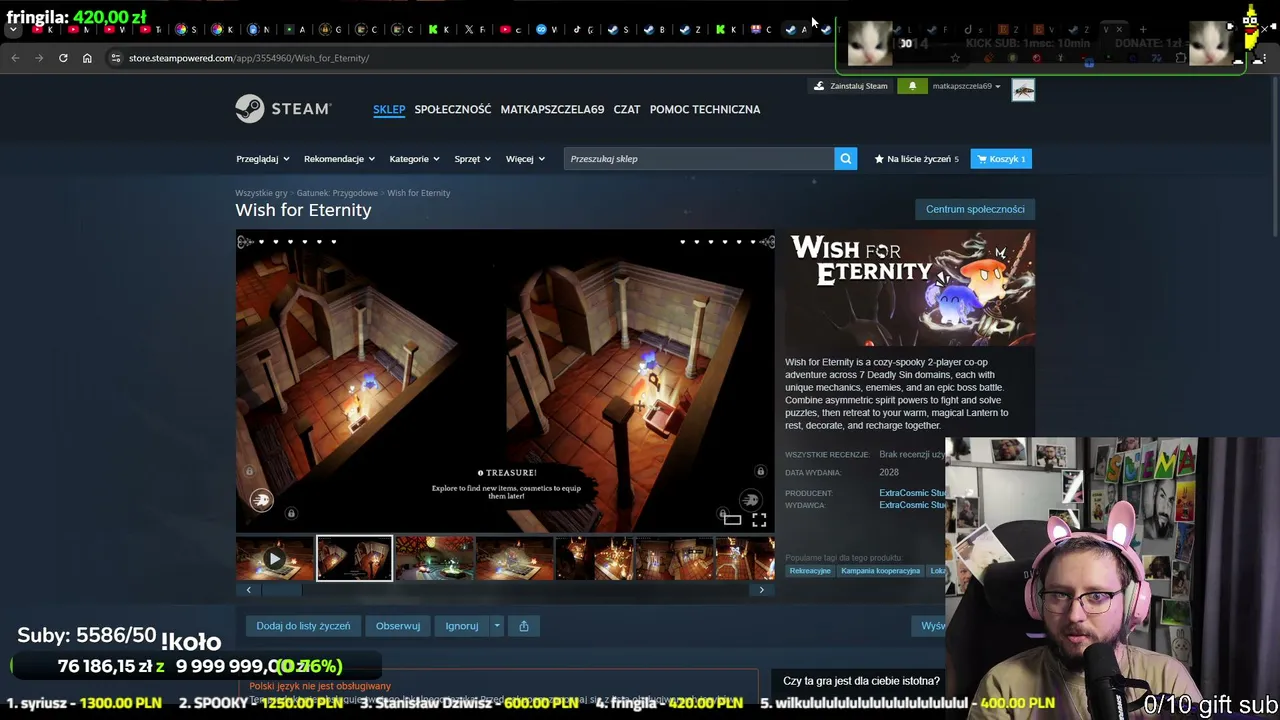
Task: Open the tab search dropdown arrow
Action: 13,30
